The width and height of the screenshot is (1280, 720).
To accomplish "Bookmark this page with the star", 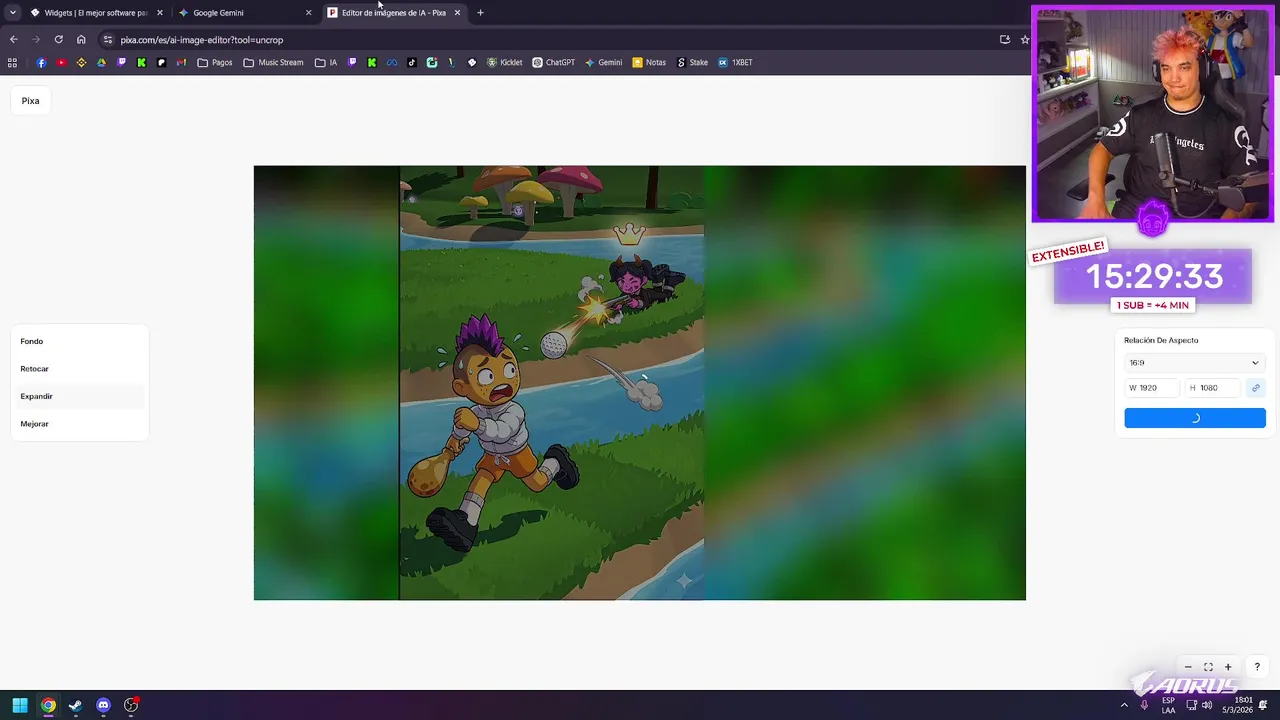I will click(1025, 40).
